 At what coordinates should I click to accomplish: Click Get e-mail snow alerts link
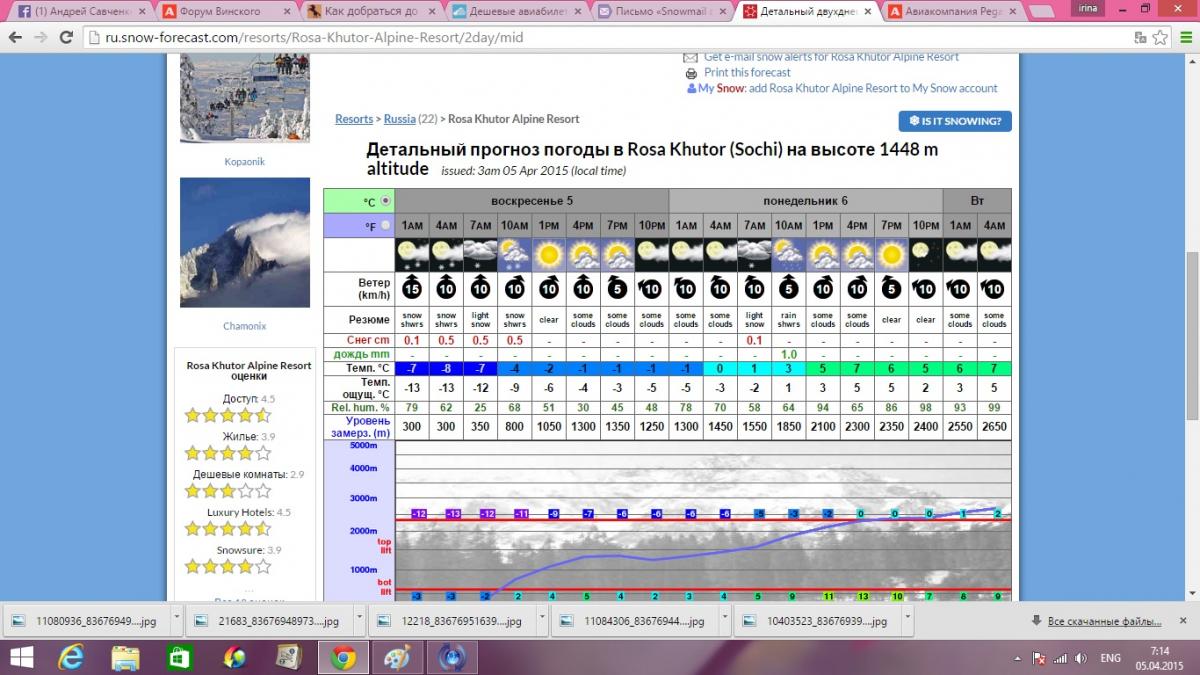831,58
